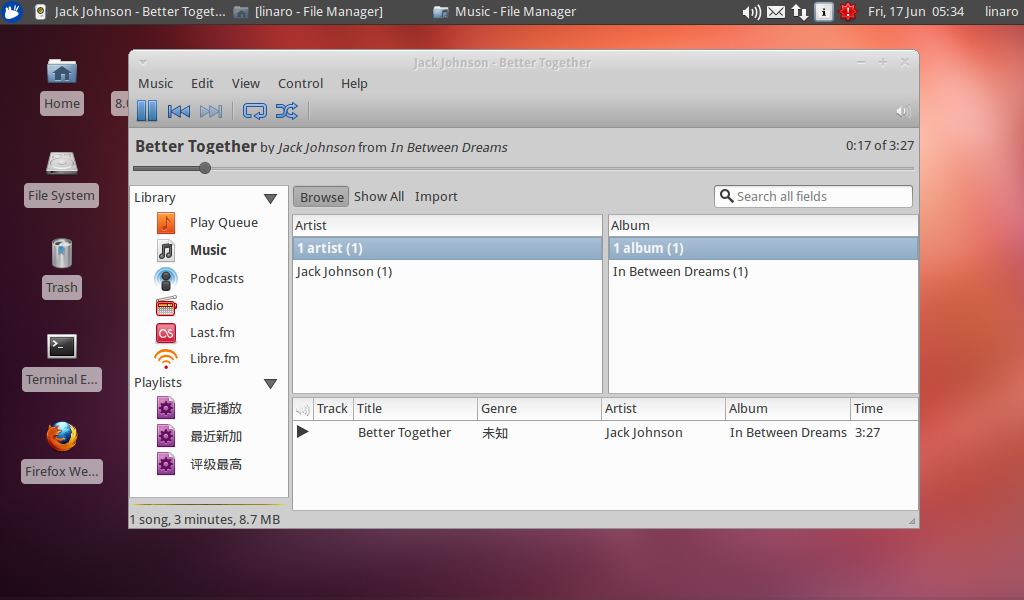Click the song position slider
1024x600 pixels.
click(x=523, y=168)
